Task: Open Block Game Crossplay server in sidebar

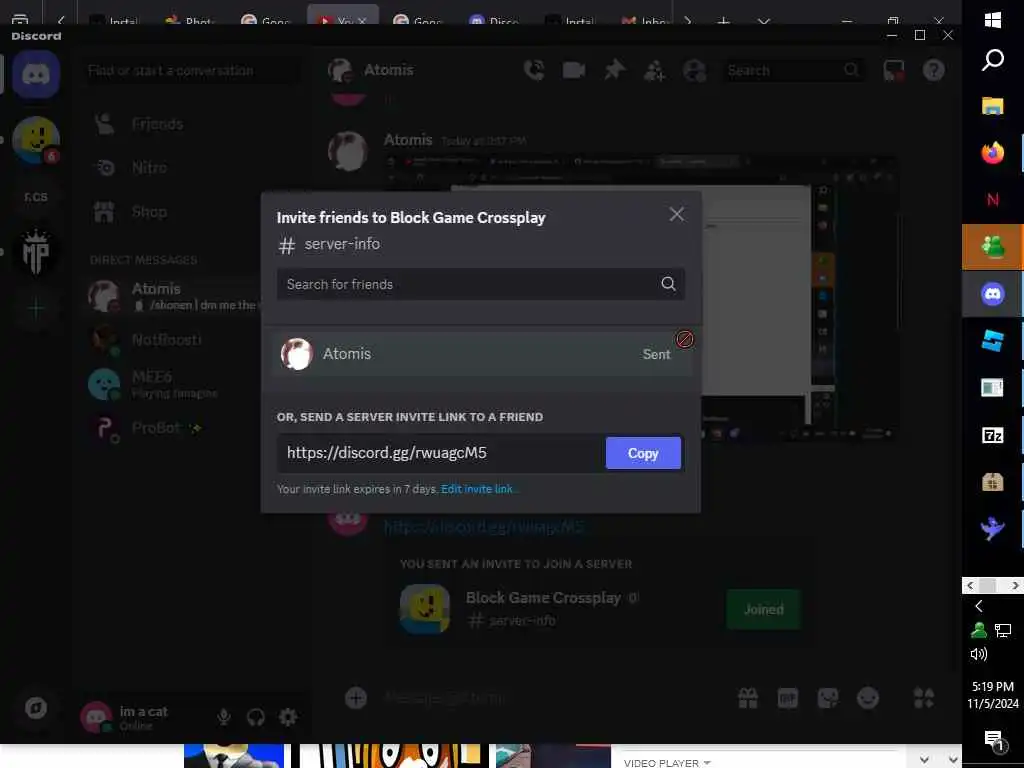Action: point(36,139)
